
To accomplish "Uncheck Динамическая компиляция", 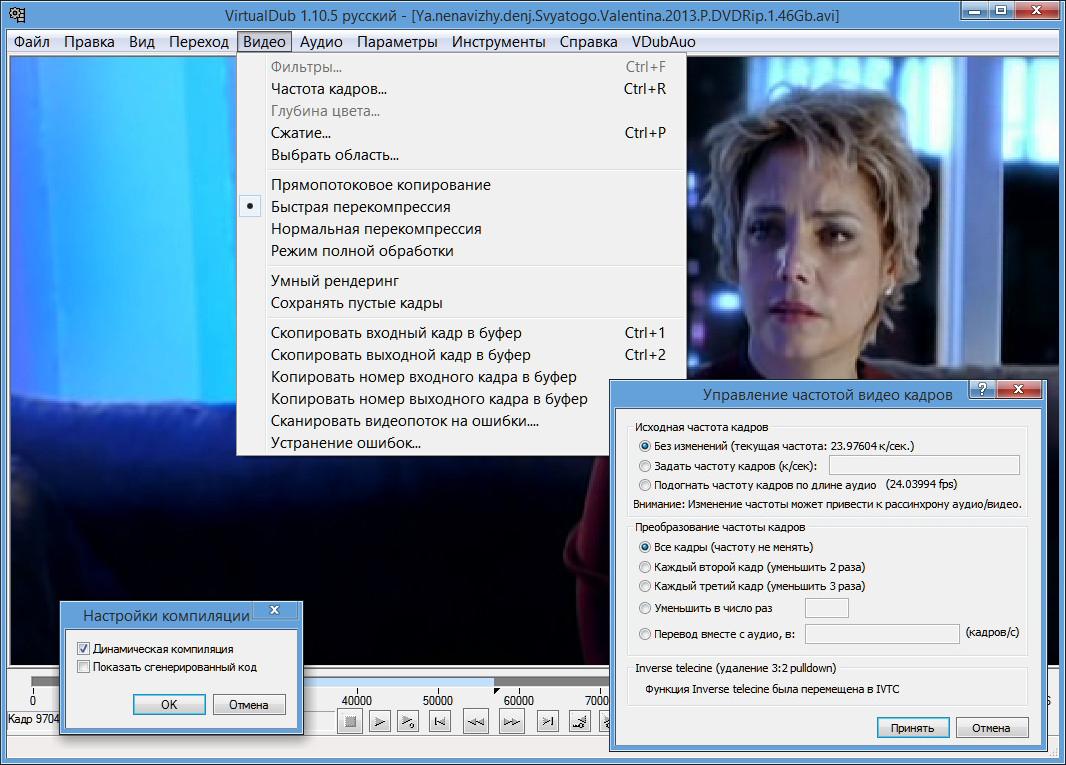I will [84, 649].
